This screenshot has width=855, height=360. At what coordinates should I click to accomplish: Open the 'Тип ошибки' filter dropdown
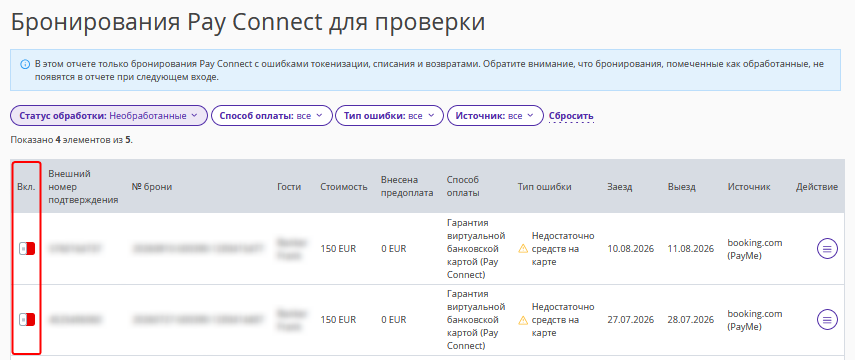(389, 116)
